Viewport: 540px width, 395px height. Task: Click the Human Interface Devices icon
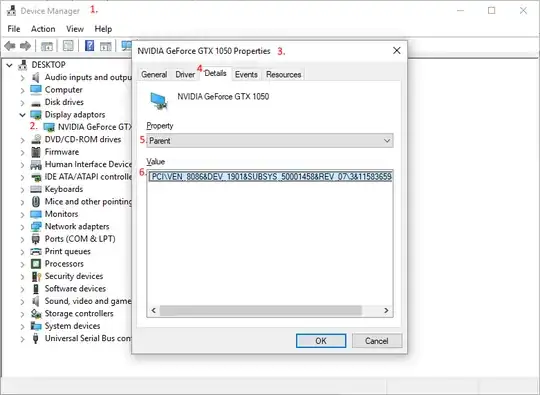tap(36, 165)
